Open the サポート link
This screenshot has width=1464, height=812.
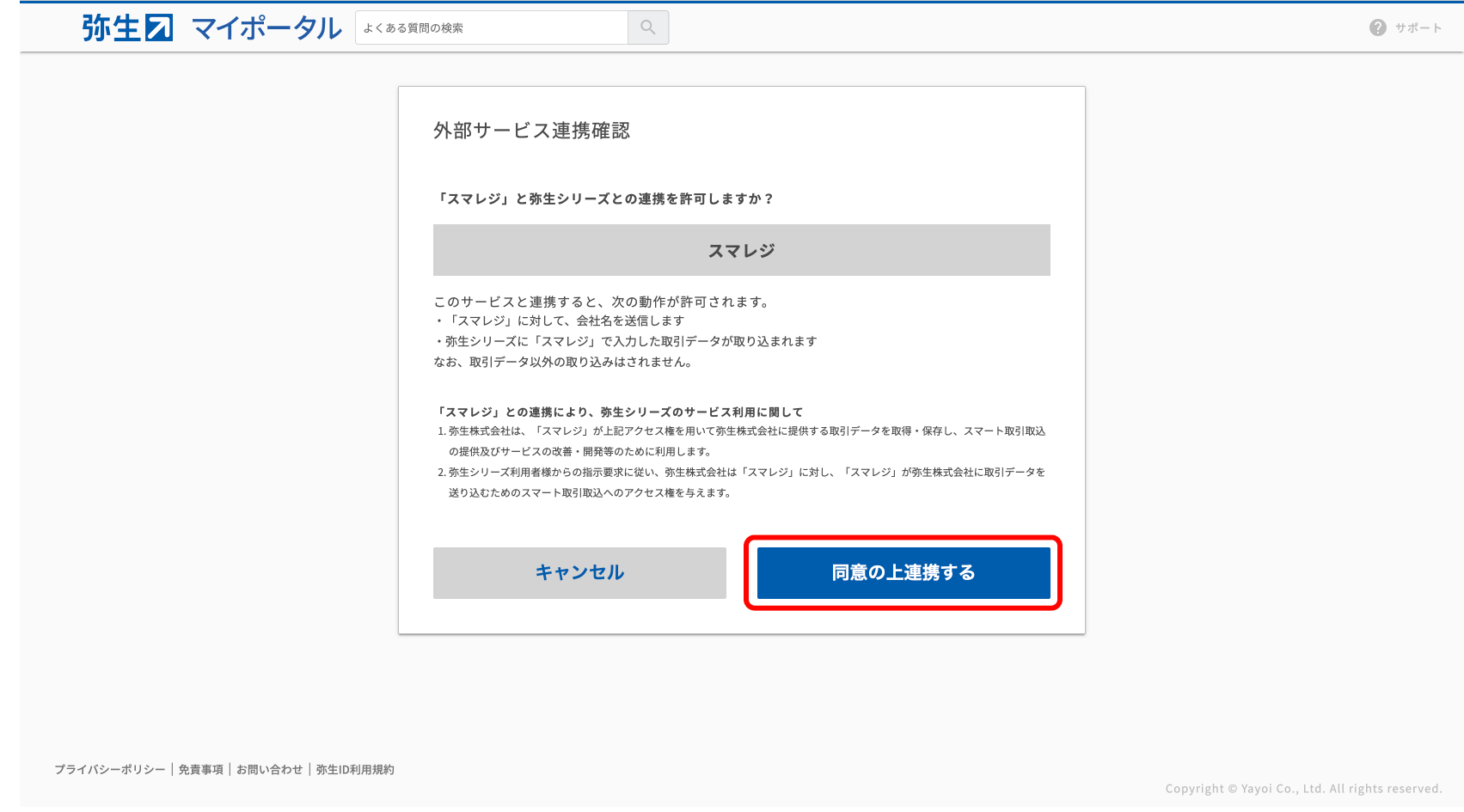click(x=1418, y=27)
